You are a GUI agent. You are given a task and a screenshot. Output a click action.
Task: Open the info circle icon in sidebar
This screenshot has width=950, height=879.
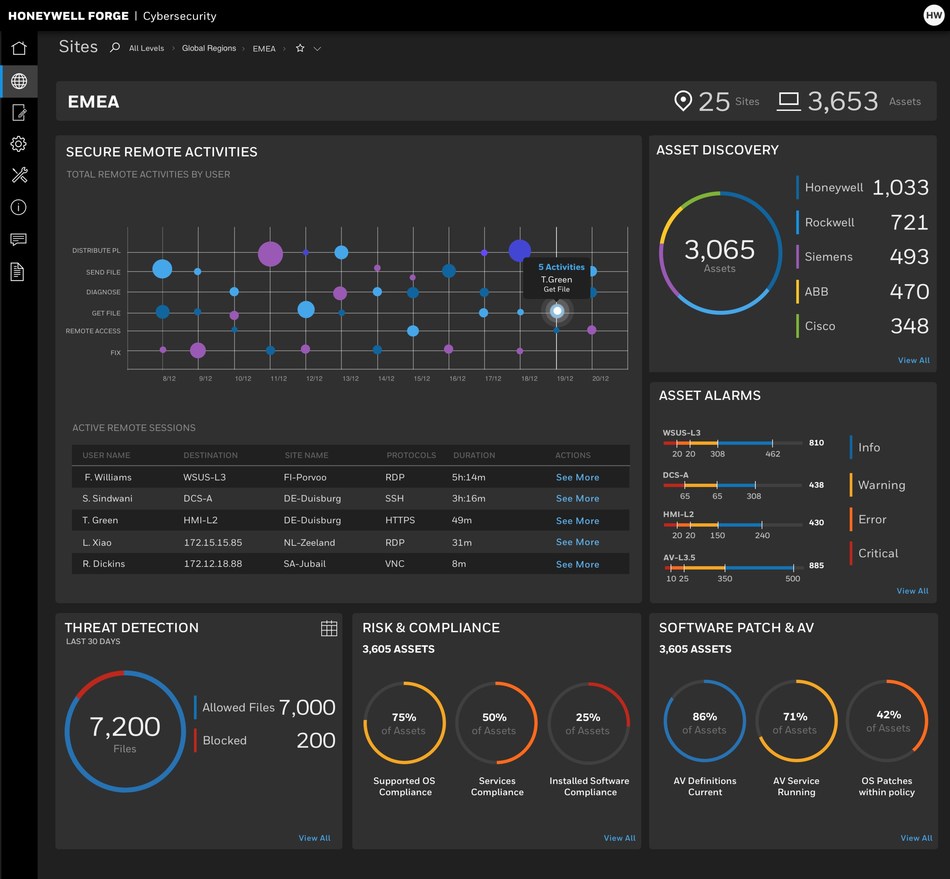[x=18, y=208]
